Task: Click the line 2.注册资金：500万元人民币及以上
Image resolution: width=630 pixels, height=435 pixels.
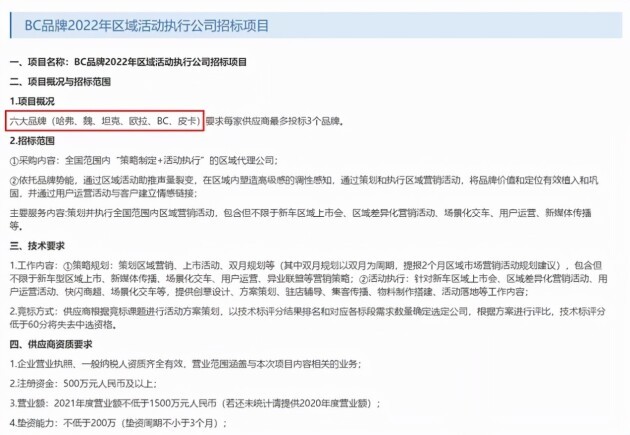Action: 83,384
